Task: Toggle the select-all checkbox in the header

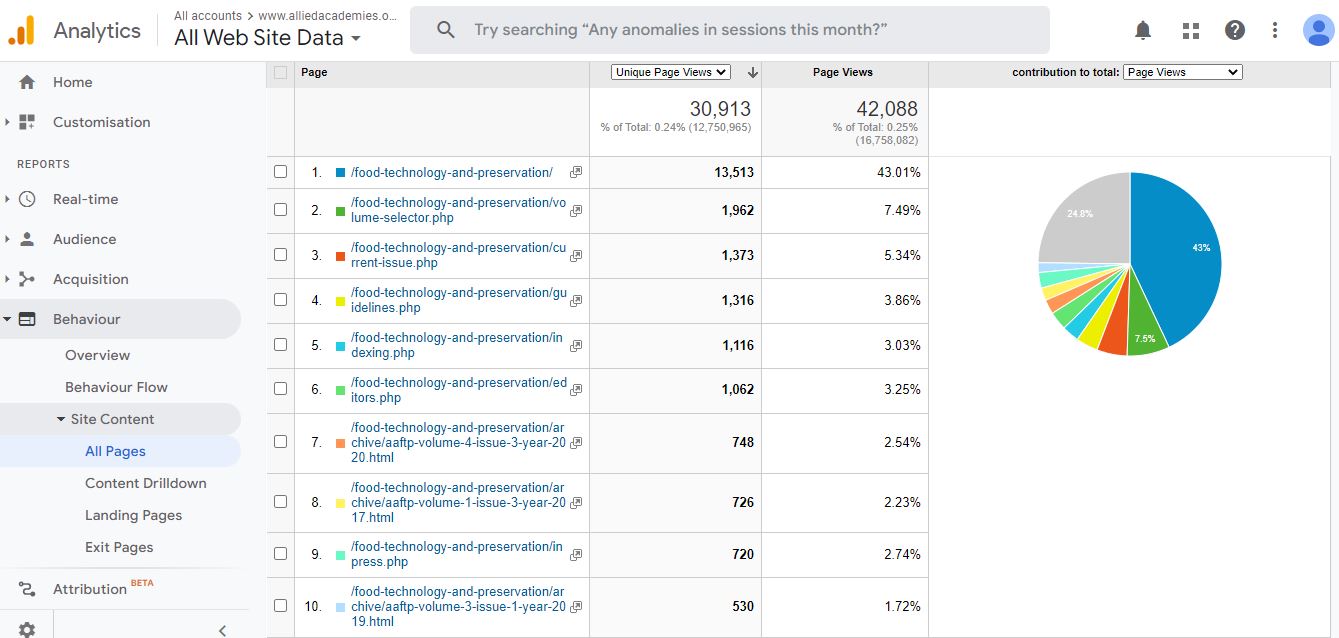Action: point(280,72)
